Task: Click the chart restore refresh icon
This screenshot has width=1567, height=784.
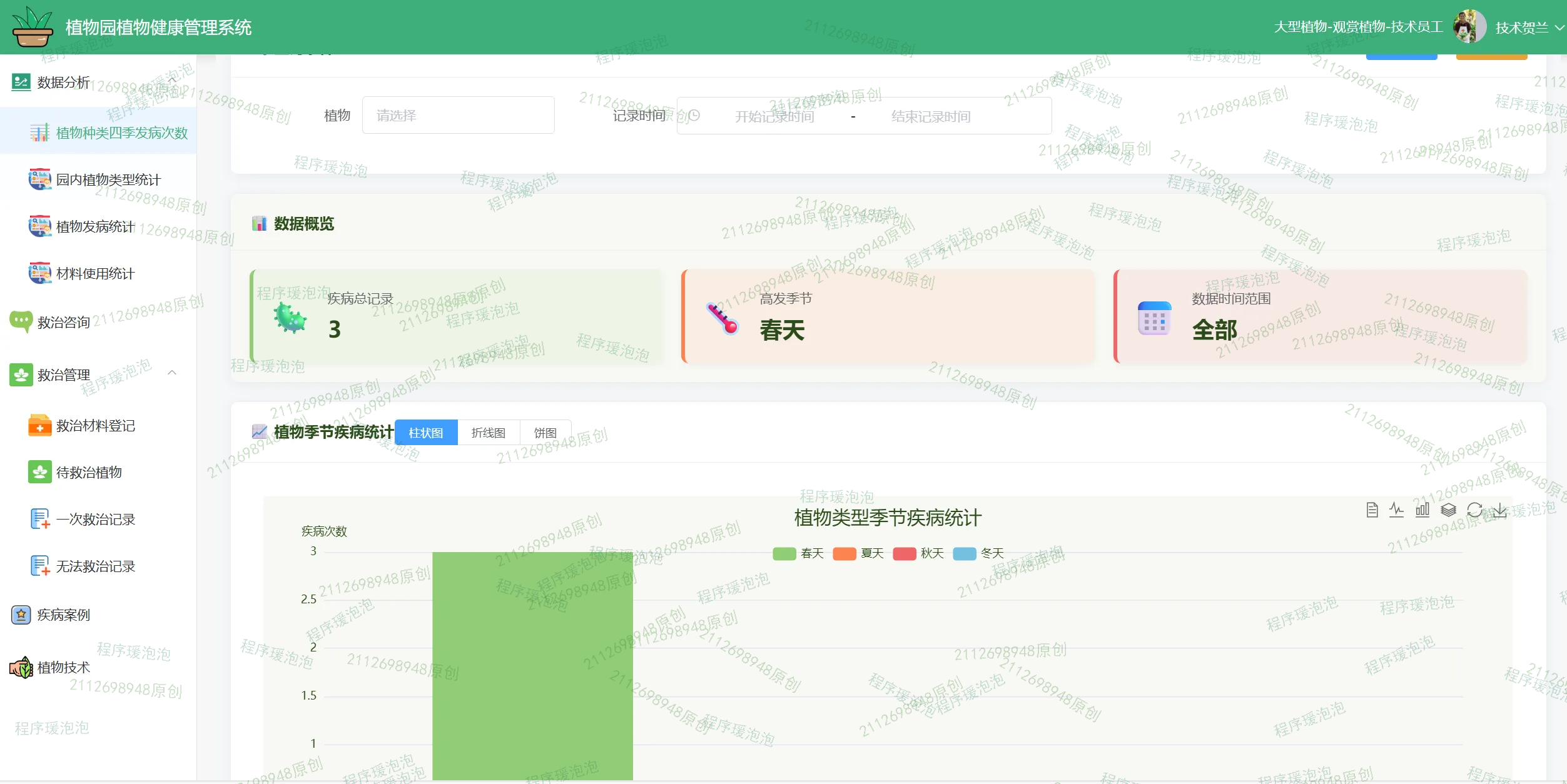Action: pos(1474,510)
